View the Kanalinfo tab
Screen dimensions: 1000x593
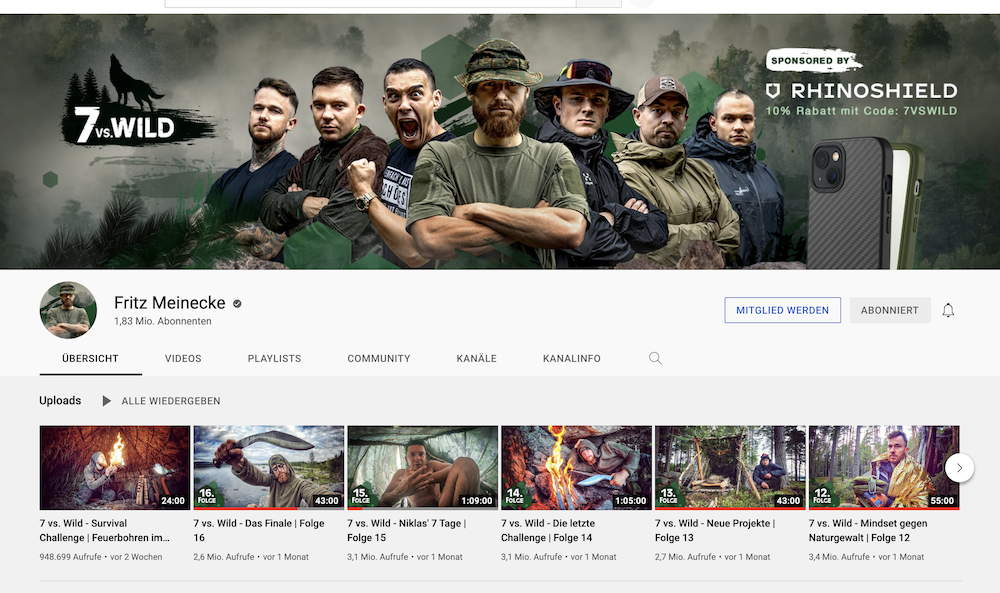click(571, 358)
